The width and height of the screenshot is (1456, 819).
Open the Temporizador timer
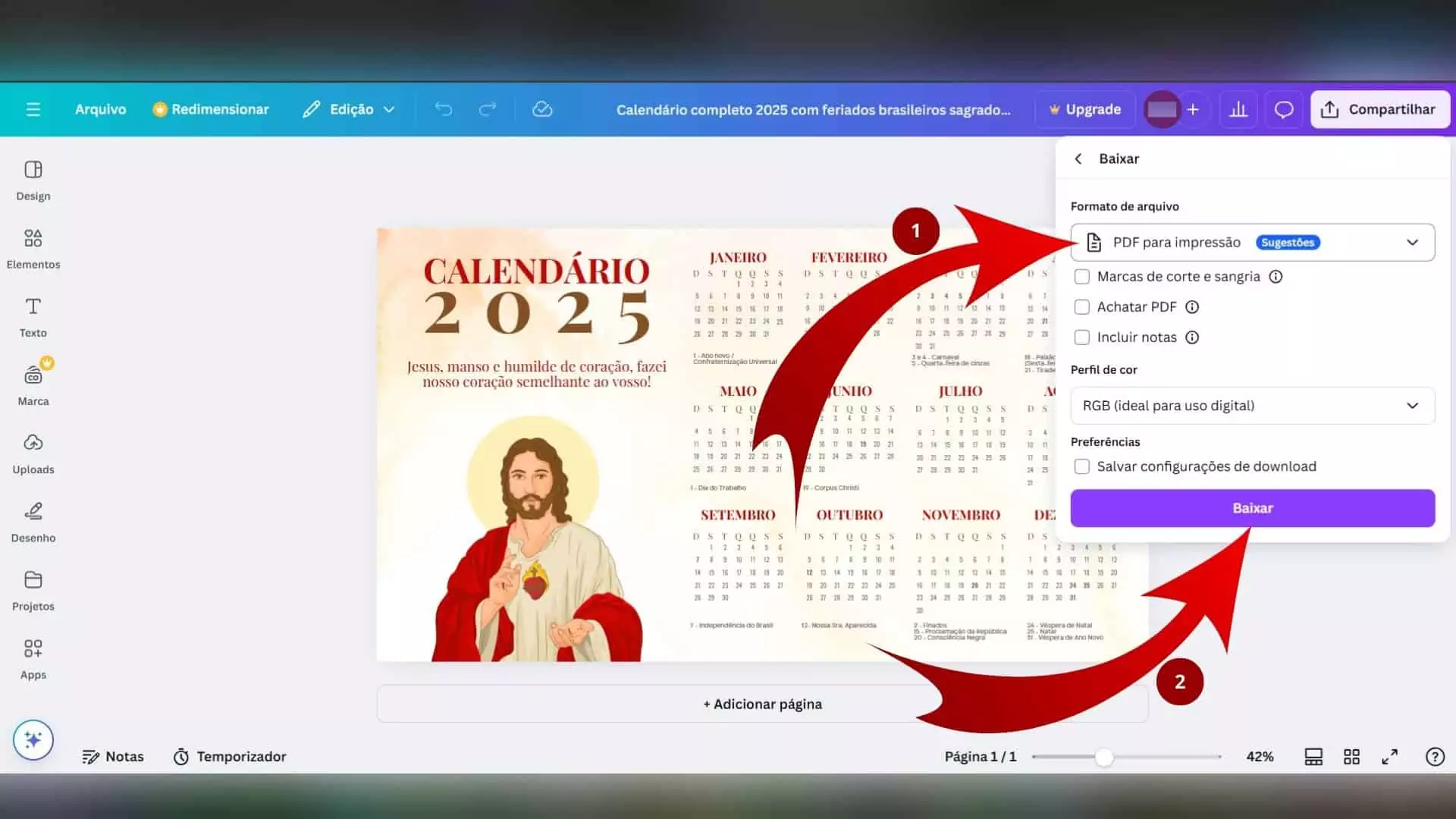pyautogui.click(x=230, y=757)
